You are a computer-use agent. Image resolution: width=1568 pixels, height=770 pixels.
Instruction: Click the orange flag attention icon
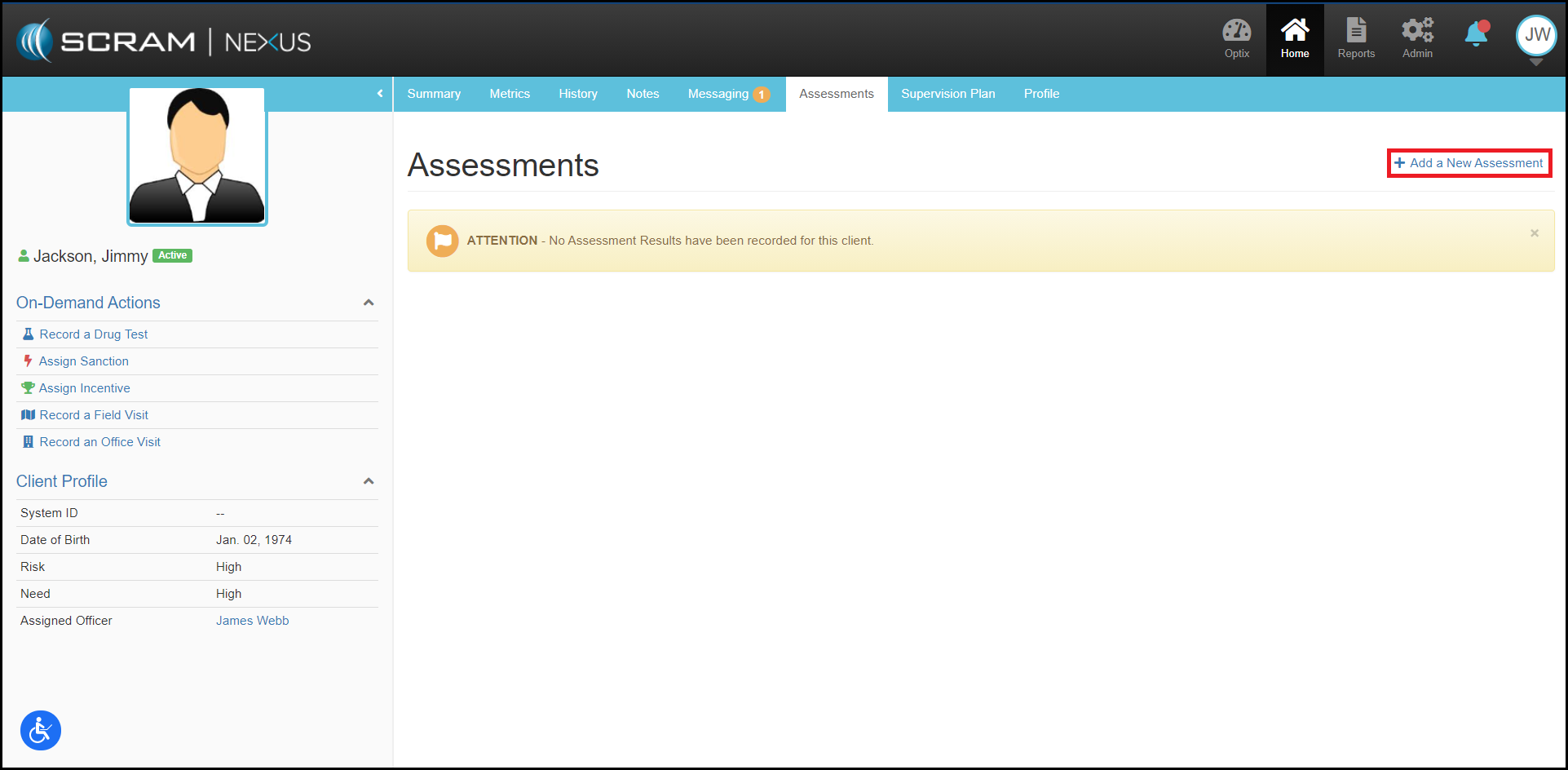pos(442,241)
